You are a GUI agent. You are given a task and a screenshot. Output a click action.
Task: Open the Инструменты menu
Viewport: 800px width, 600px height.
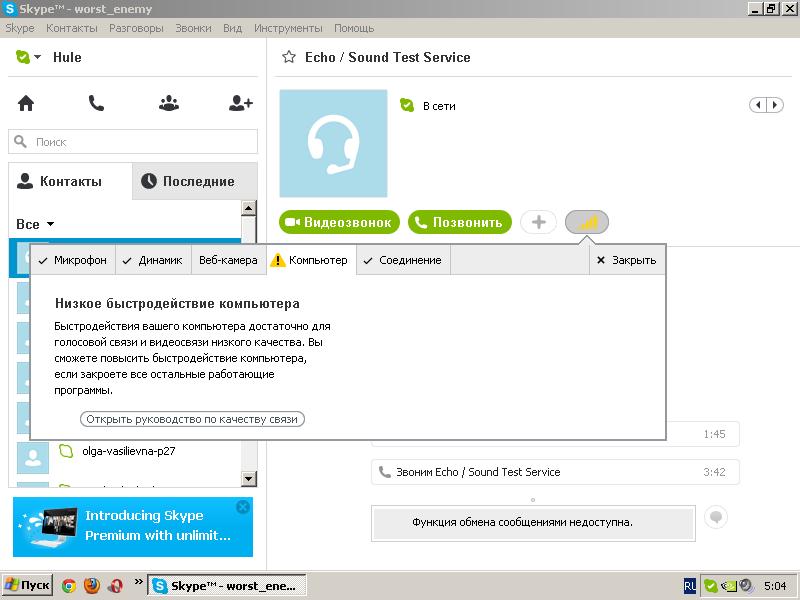pos(288,28)
